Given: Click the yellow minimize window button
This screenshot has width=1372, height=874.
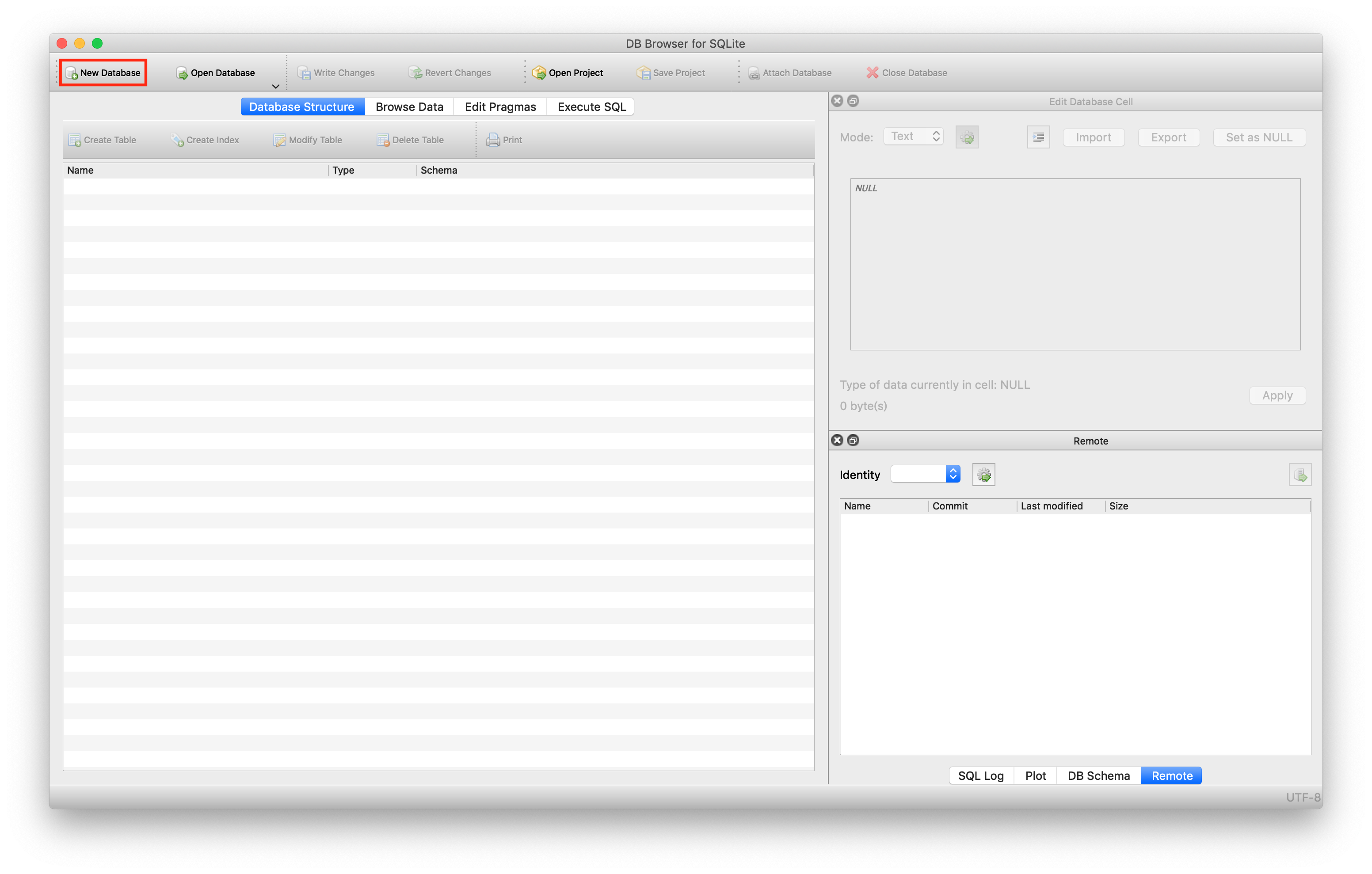Looking at the screenshot, I should coord(80,43).
